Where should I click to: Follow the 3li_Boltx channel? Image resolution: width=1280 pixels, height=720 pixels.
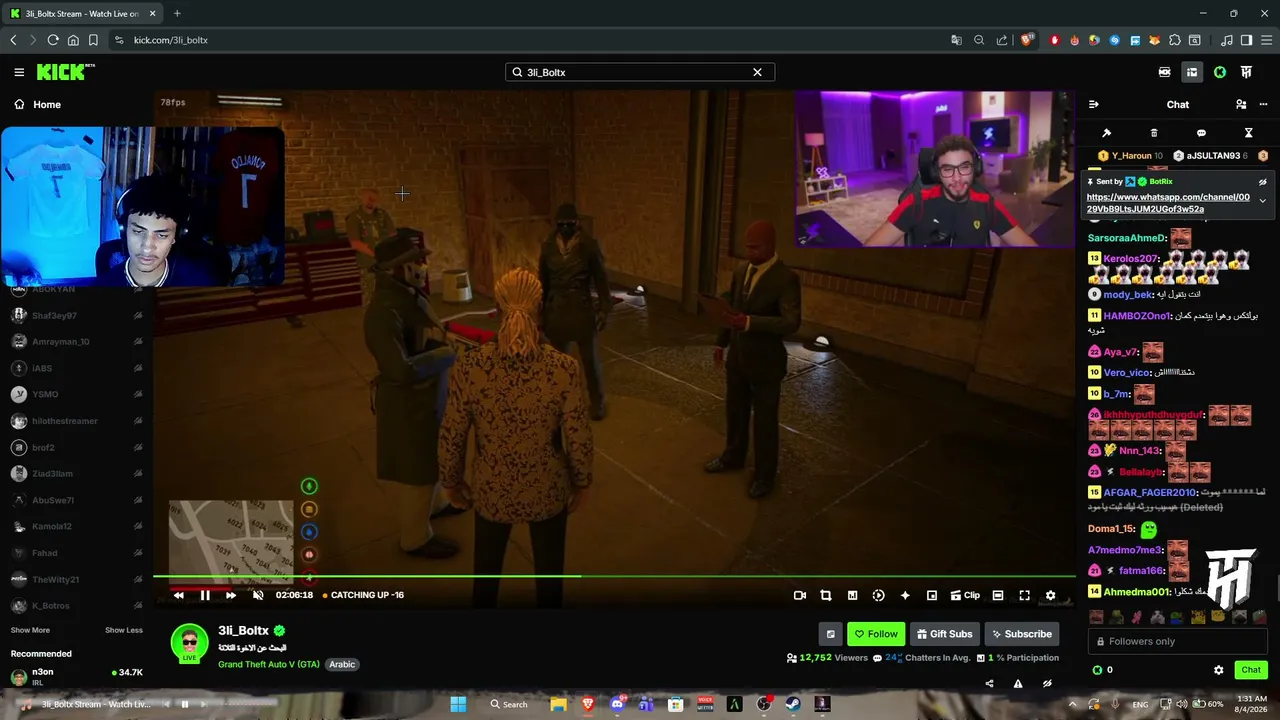click(876, 634)
